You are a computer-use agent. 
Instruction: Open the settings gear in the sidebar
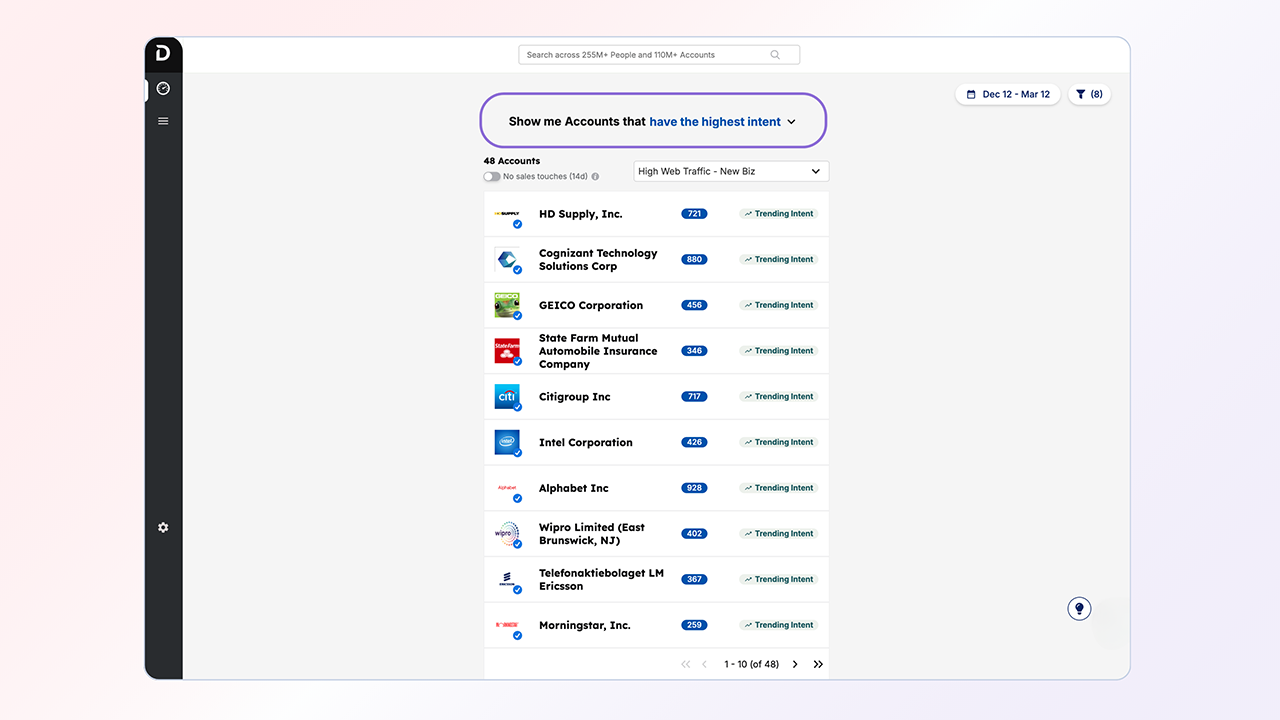coord(163,527)
